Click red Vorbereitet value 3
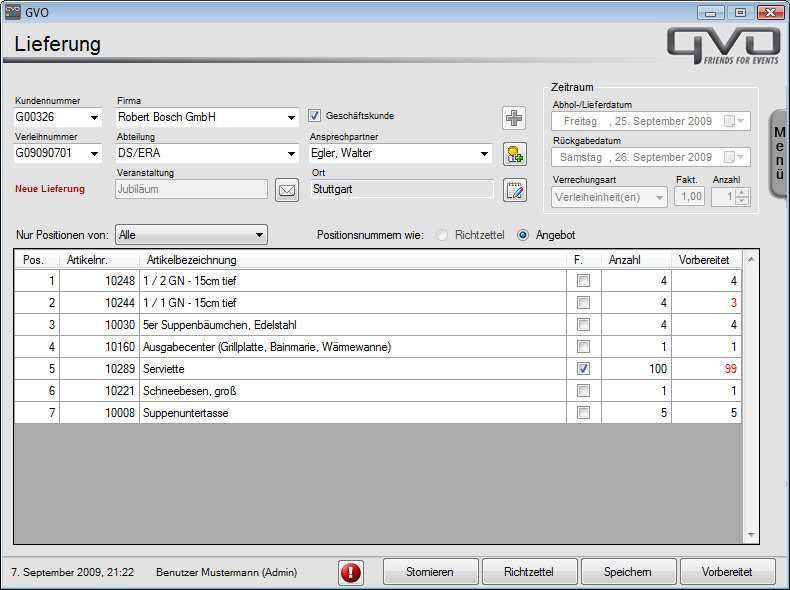790x590 pixels. coord(734,303)
